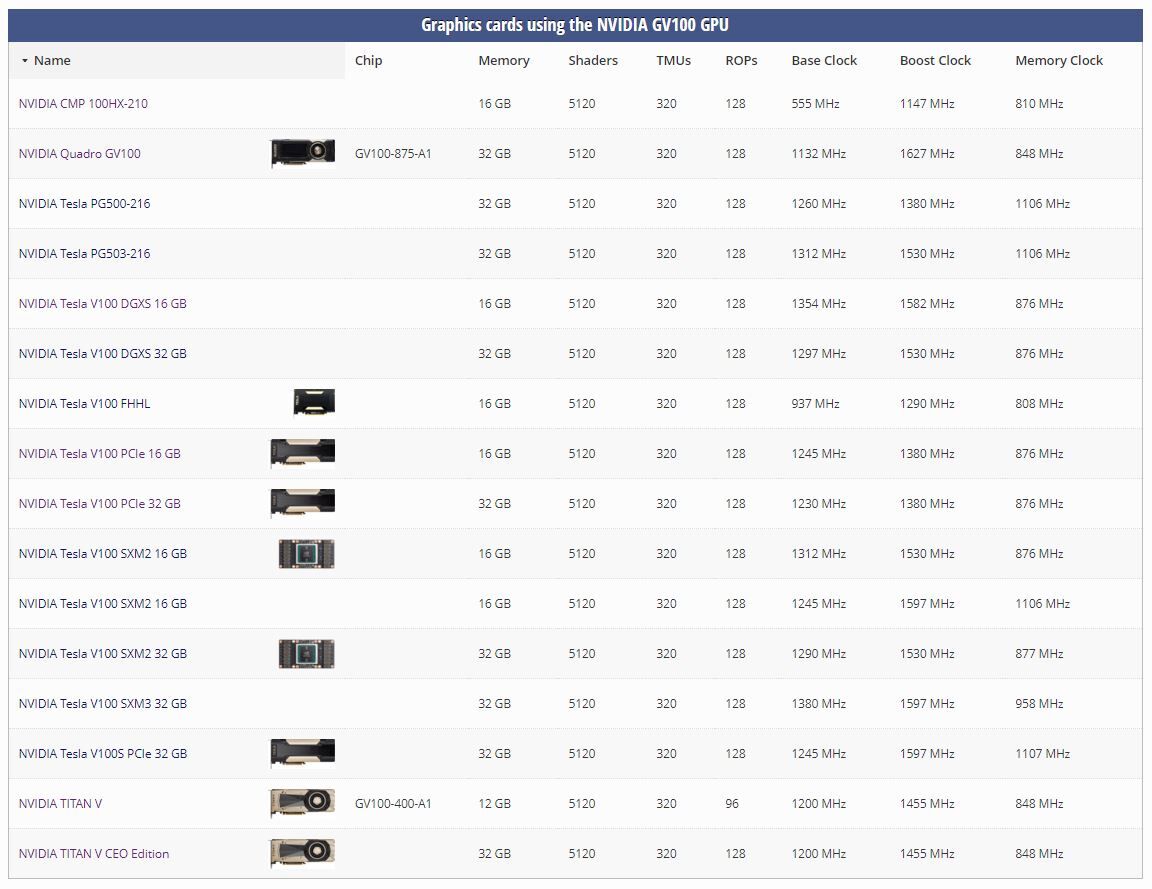Open NVIDIA Quadro GV100 link
Viewport: 1152px width, 889px height.
pos(79,154)
